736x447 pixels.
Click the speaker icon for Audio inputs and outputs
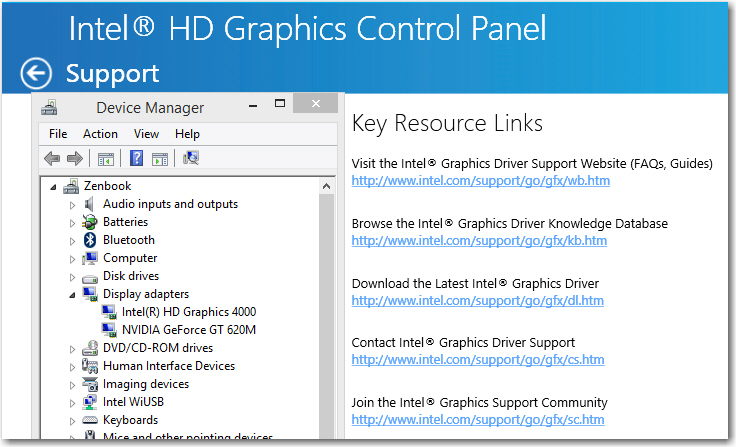89,204
